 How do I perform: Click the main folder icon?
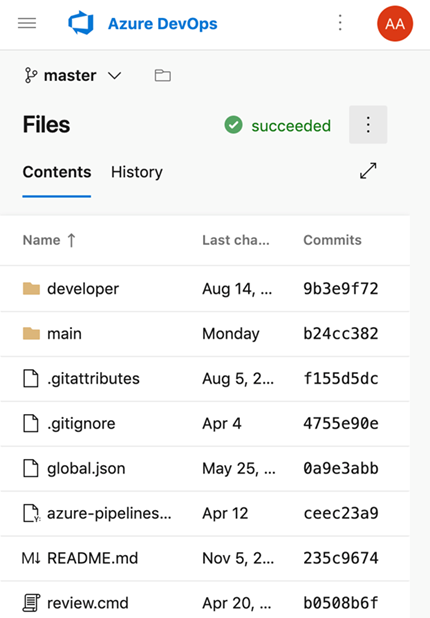[x=31, y=333]
